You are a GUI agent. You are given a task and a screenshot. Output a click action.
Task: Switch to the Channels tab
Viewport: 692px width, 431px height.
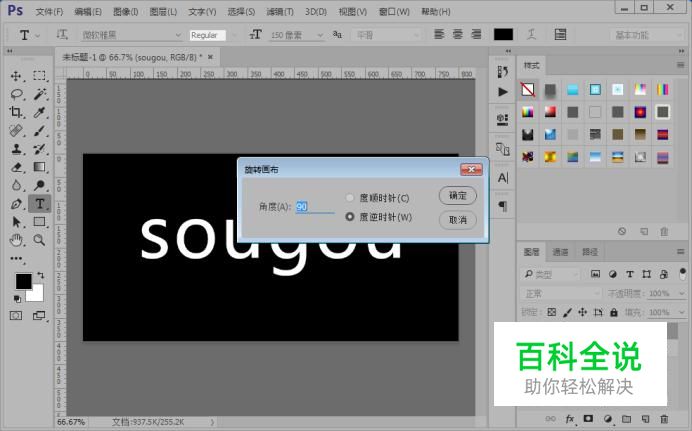pos(560,252)
